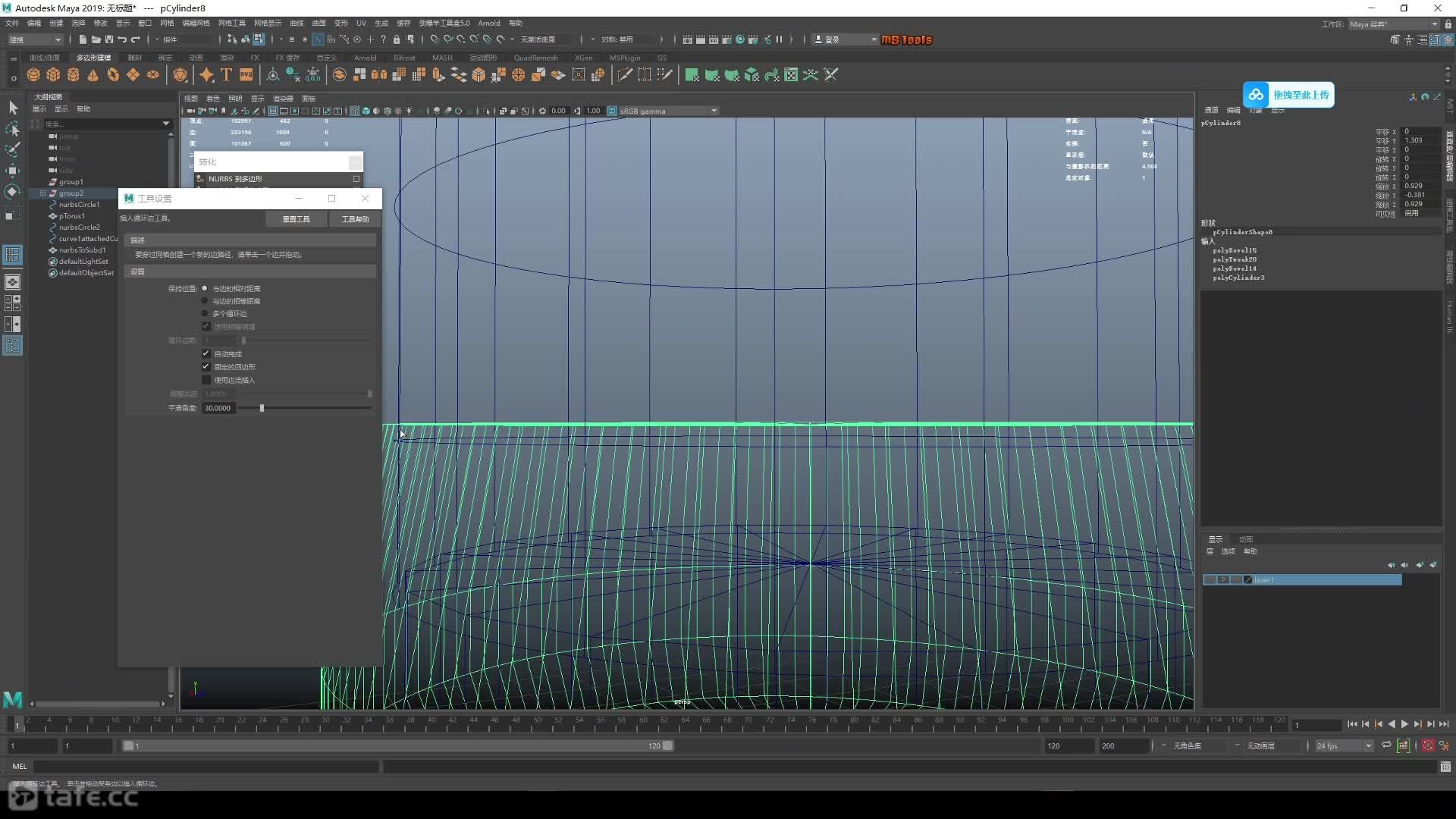Expand the group2 node in the Outliner
The width and height of the screenshot is (1456, 819).
tap(42, 193)
